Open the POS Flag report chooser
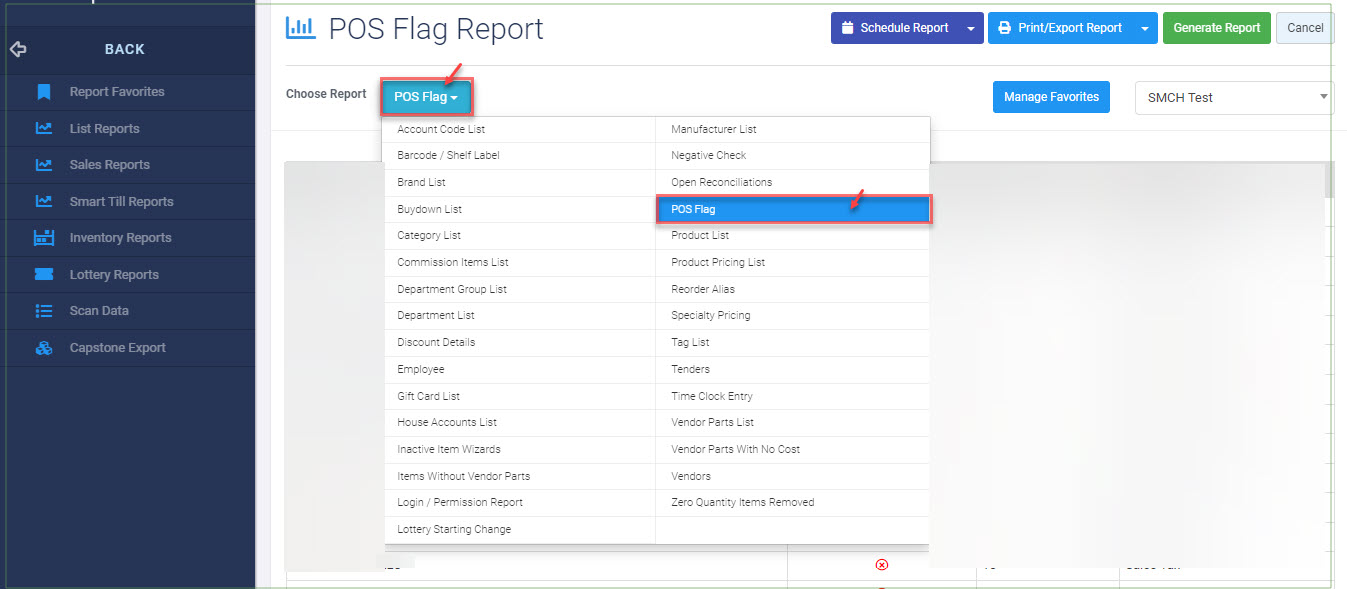The image size is (1347, 589). pos(427,97)
